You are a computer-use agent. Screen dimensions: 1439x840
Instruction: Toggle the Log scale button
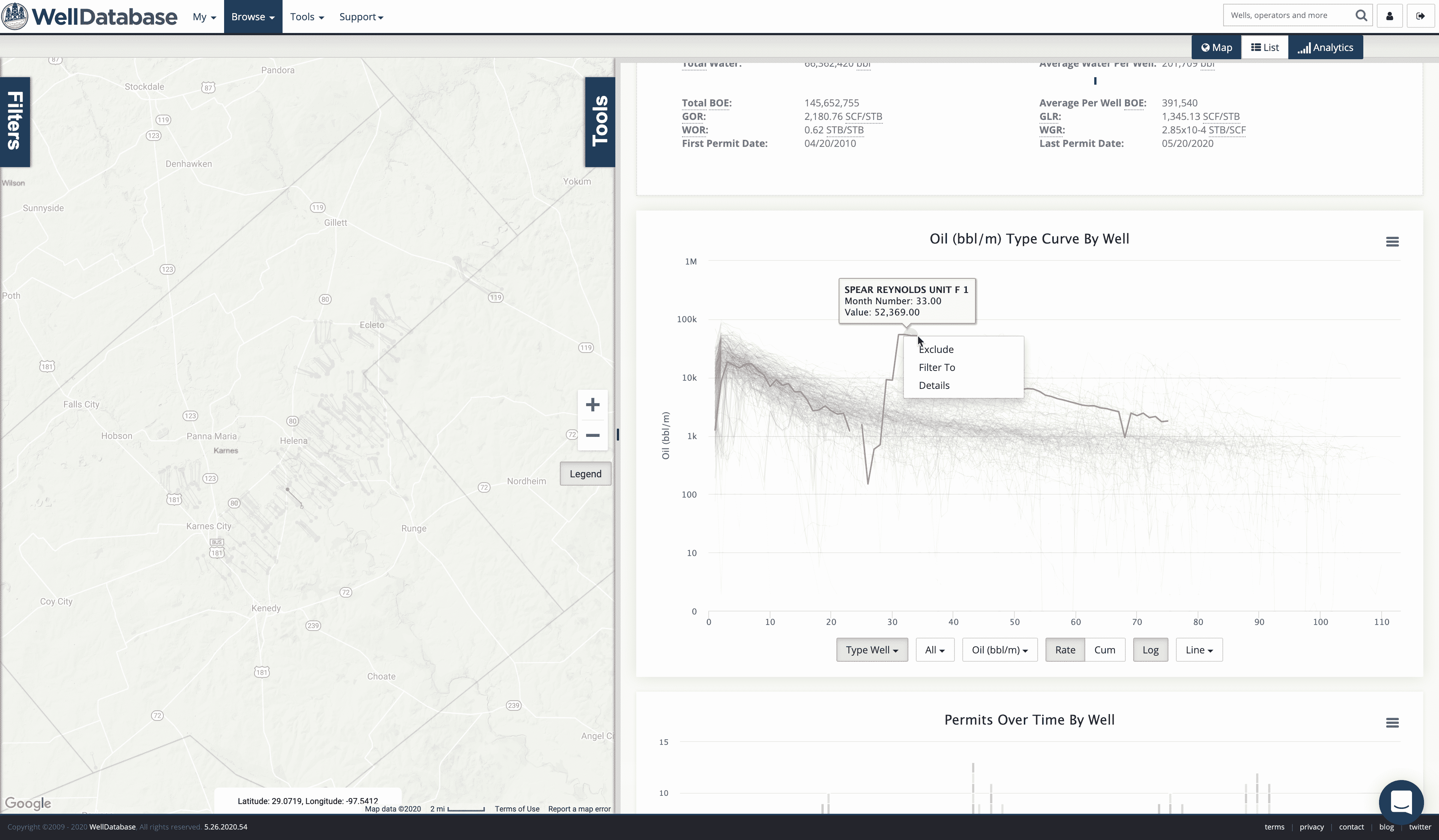click(1149, 650)
